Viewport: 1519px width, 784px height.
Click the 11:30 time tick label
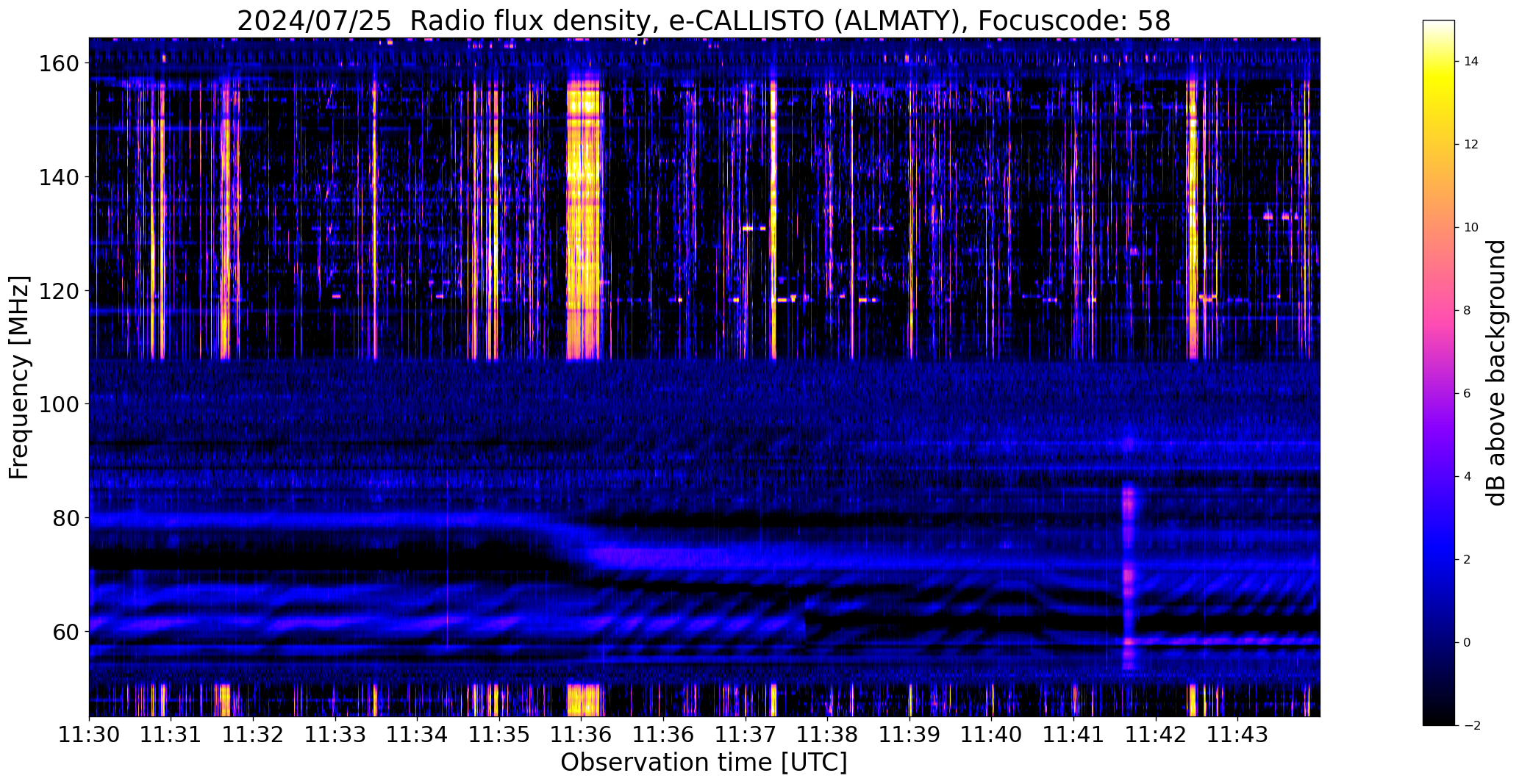(89, 734)
